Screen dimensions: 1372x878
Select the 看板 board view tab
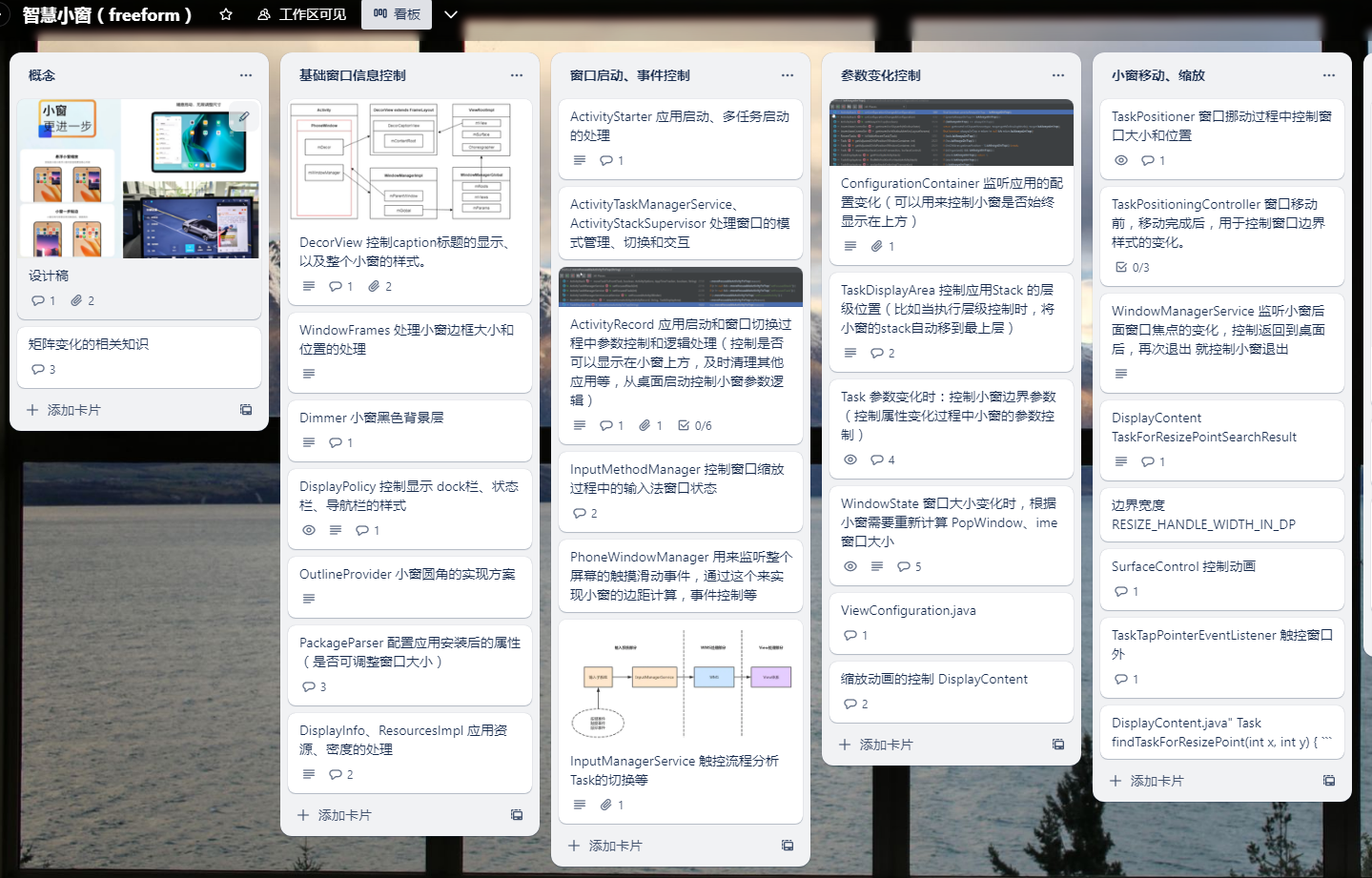[x=397, y=14]
